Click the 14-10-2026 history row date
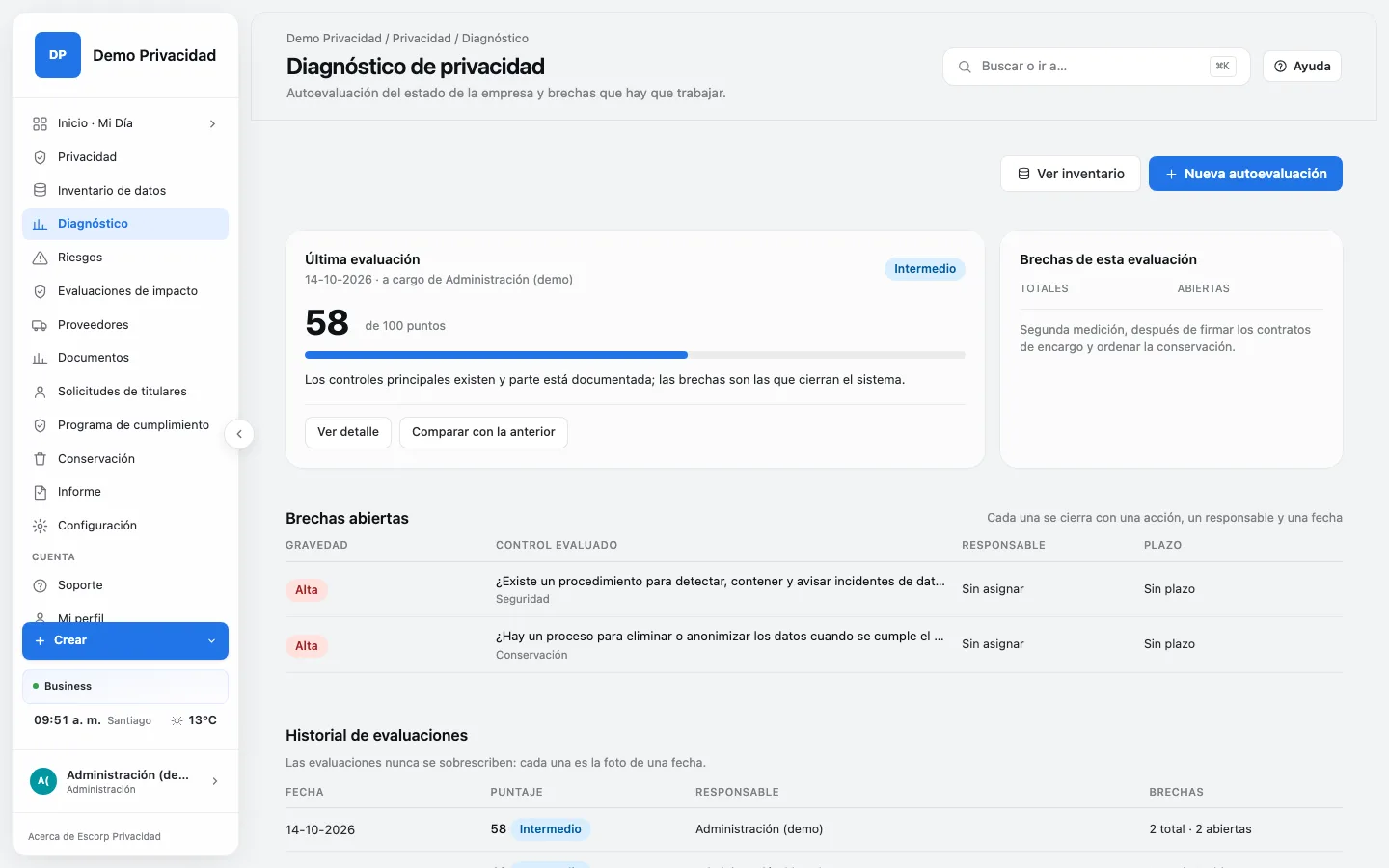 [320, 829]
